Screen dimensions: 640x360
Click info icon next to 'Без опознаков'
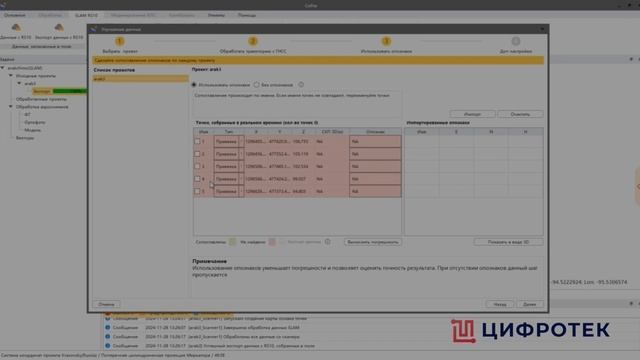301,85
